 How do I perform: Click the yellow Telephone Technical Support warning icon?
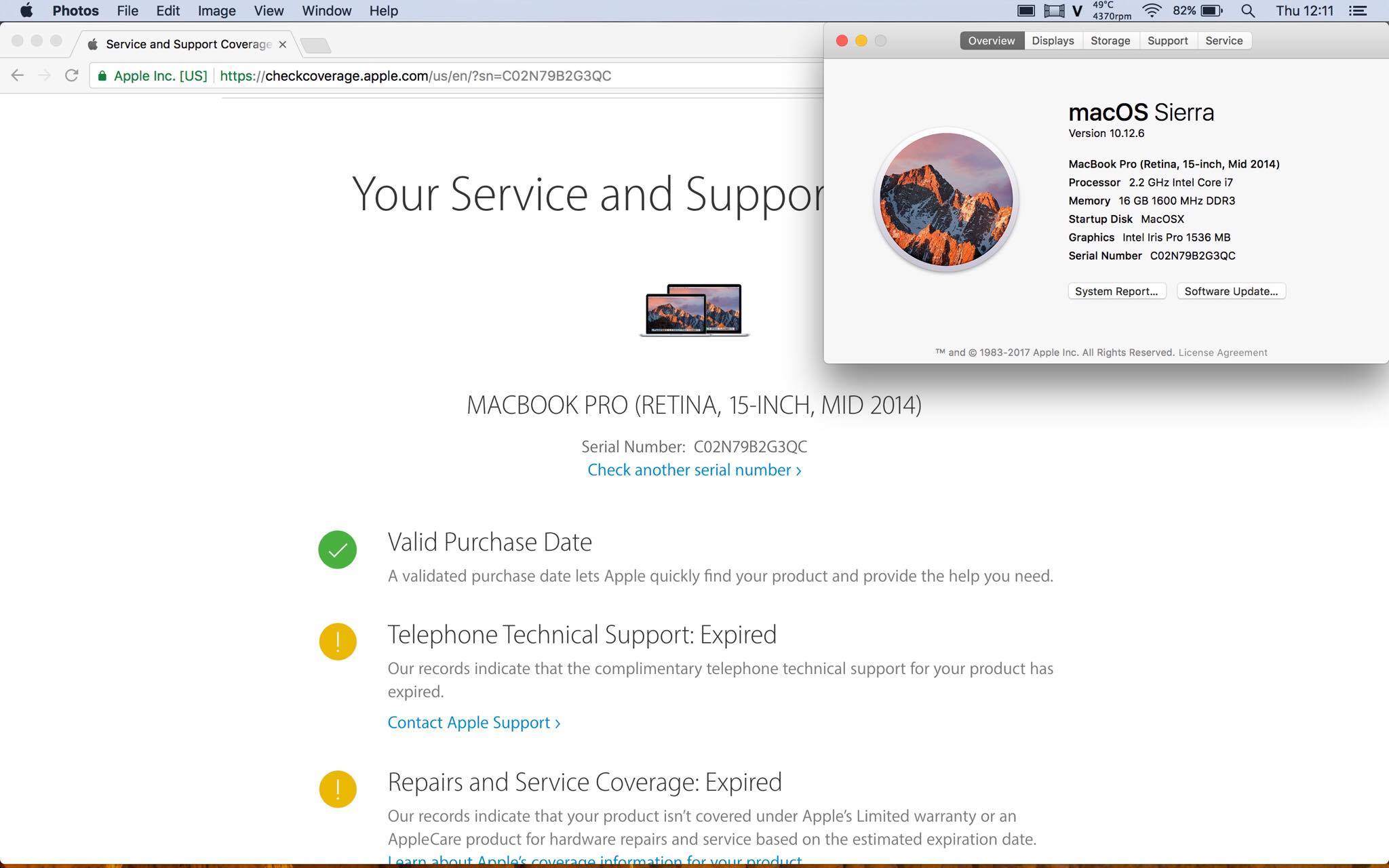click(337, 642)
